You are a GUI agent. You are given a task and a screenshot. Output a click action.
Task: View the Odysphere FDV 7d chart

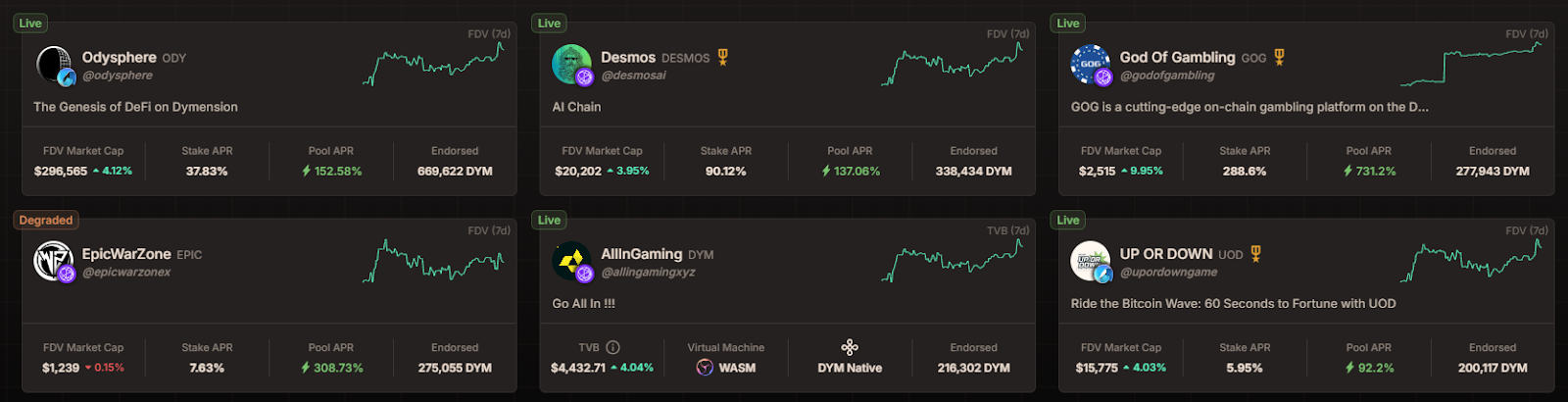point(434,65)
